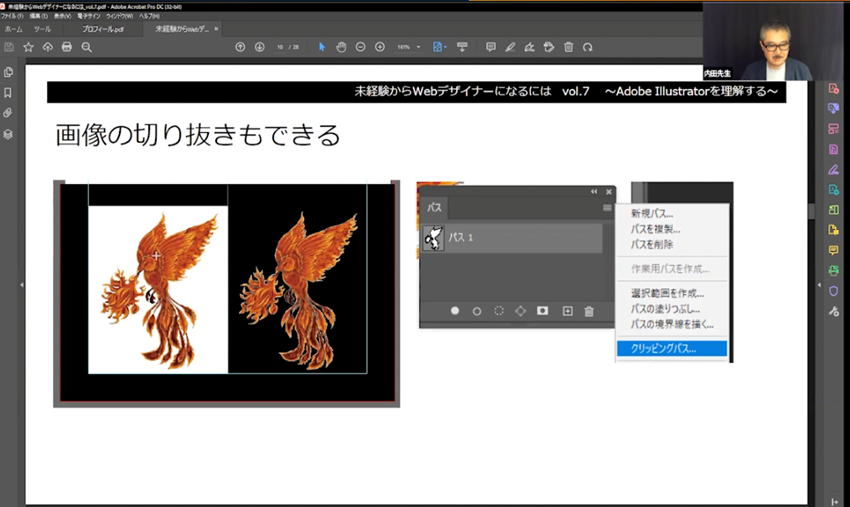Zoom in with the plus circle icon

[x=380, y=47]
